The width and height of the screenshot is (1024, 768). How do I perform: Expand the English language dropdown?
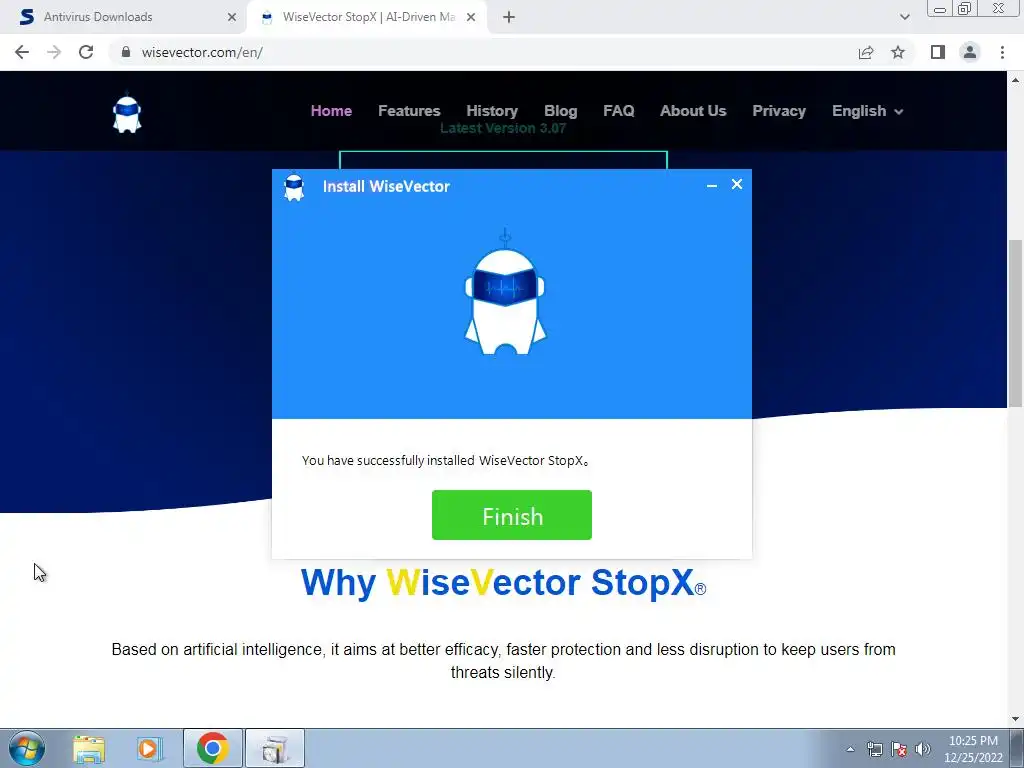point(867,111)
